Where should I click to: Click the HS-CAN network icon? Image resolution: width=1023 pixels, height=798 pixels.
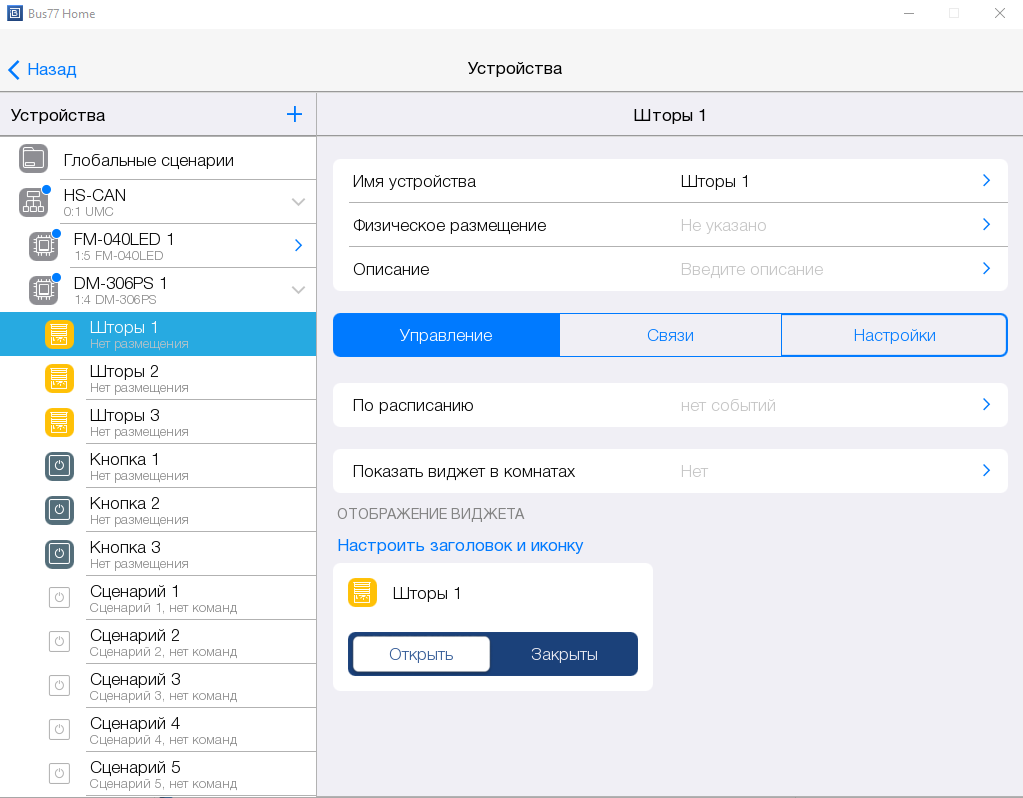[34, 202]
